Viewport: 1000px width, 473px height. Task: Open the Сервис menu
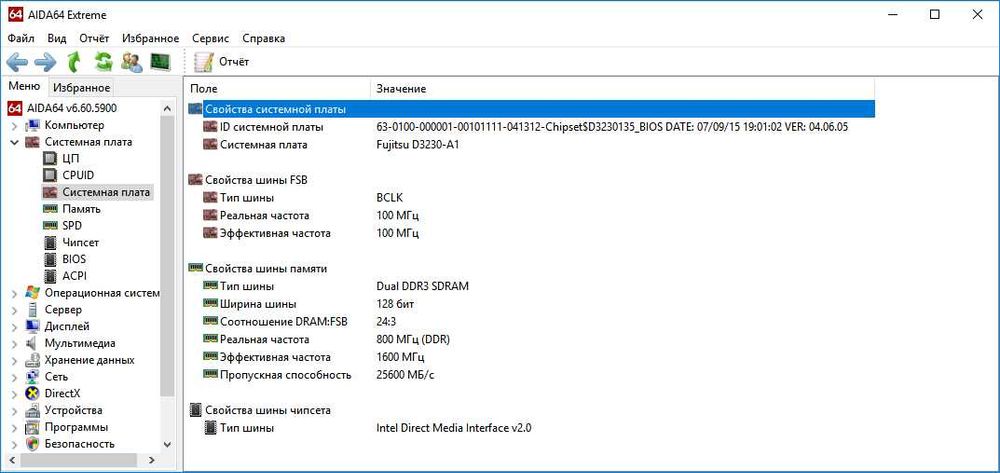tap(210, 38)
